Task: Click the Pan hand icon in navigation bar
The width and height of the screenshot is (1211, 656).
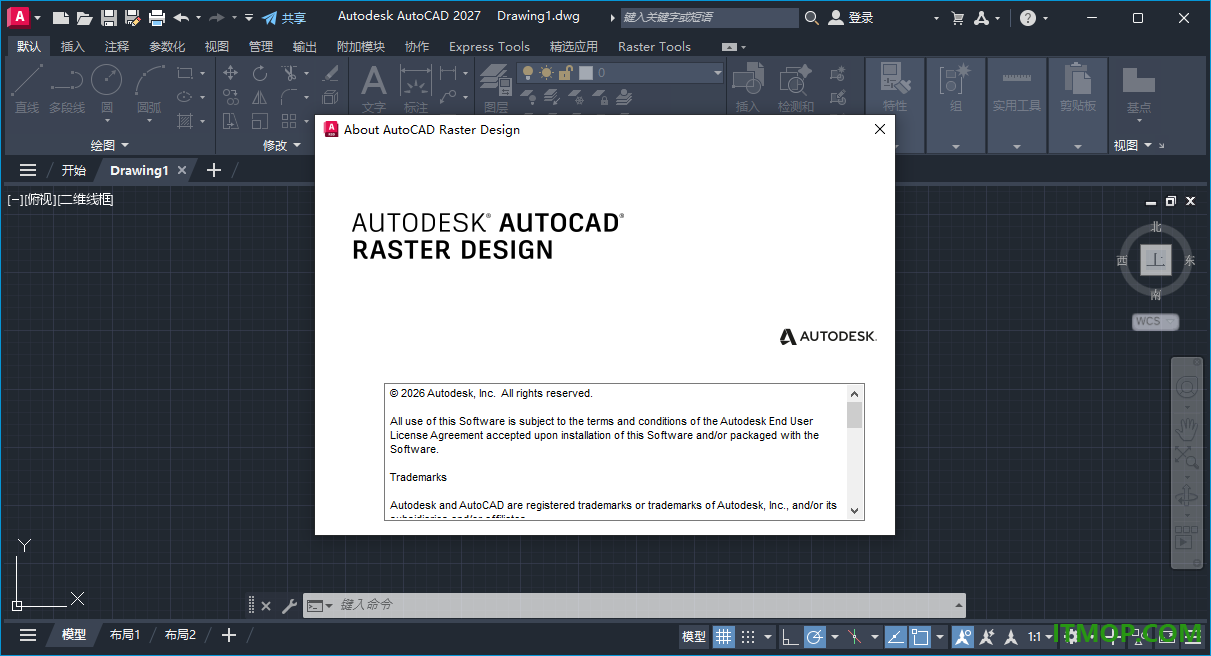Action: (1187, 428)
